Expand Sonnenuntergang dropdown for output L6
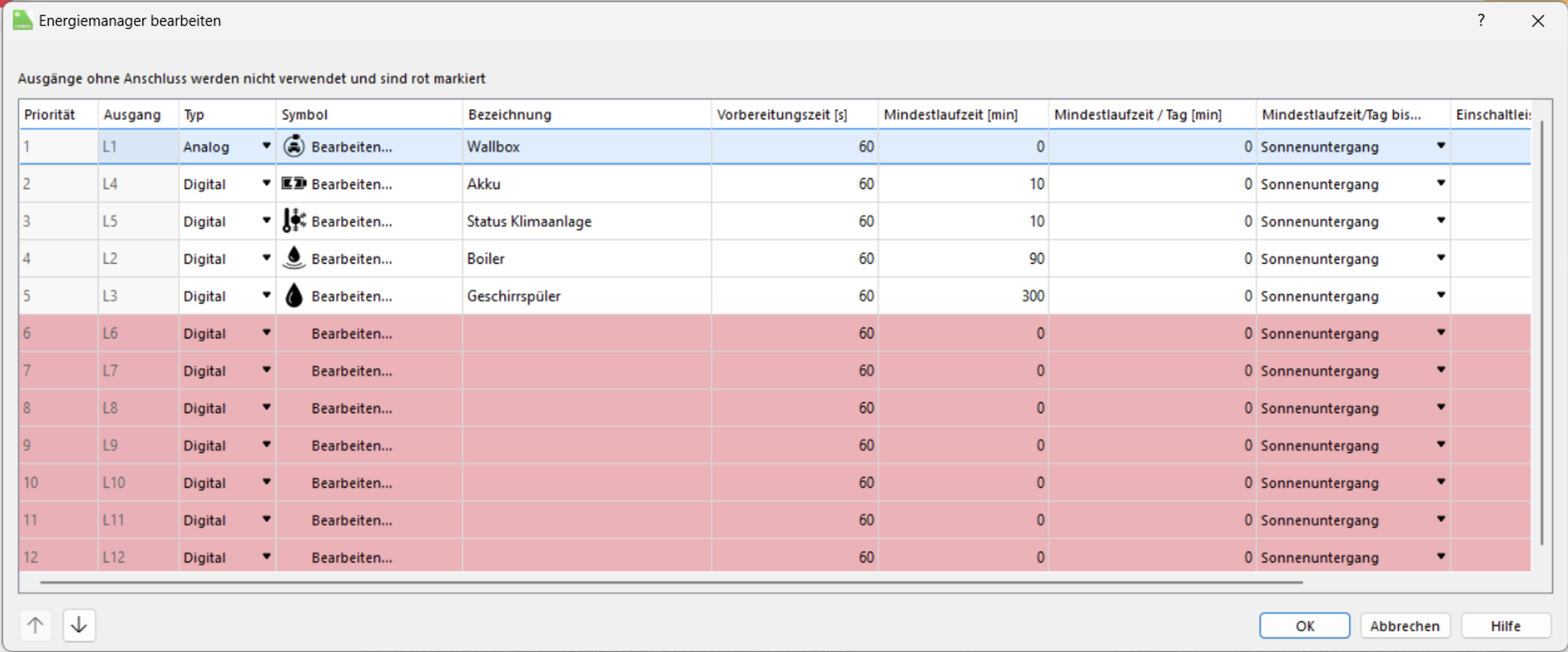The image size is (1568, 652). [1441, 333]
